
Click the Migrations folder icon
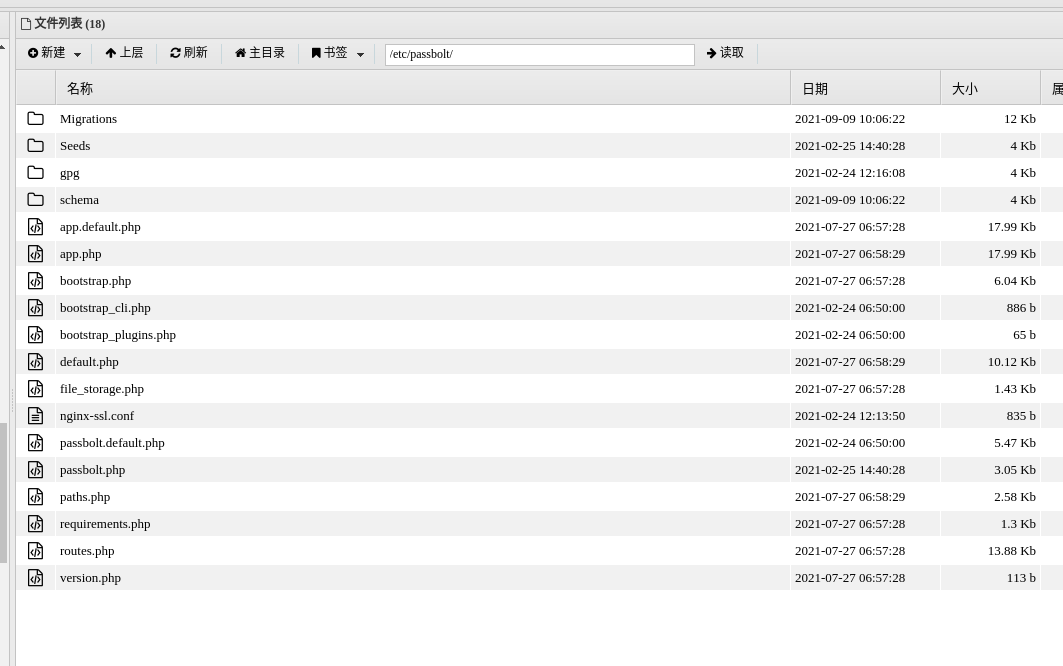coord(35,119)
